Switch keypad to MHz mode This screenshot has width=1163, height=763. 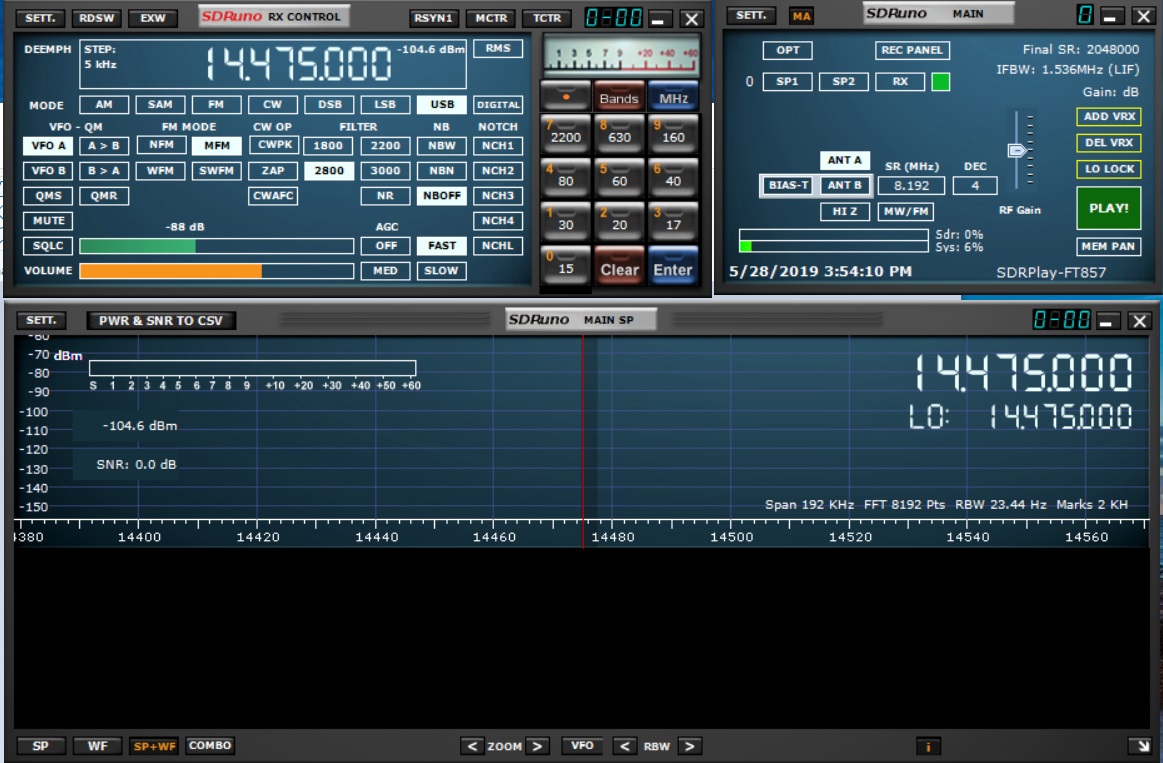coord(673,96)
